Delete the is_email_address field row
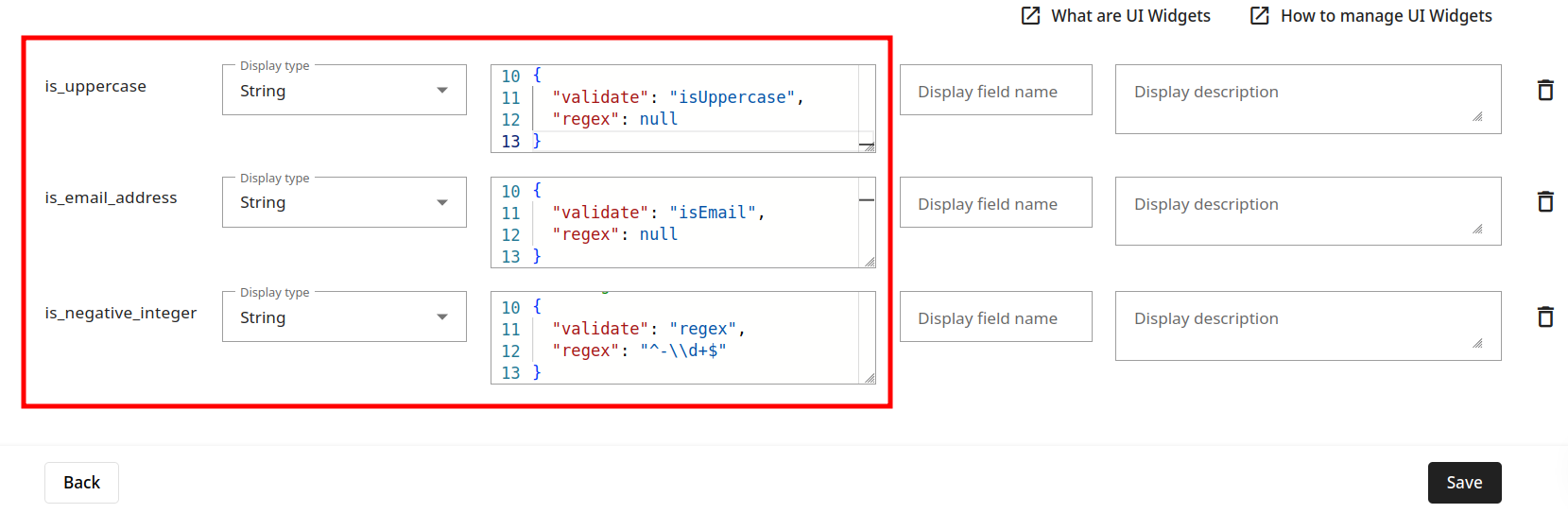Image resolution: width=1568 pixels, height=513 pixels. click(1545, 201)
